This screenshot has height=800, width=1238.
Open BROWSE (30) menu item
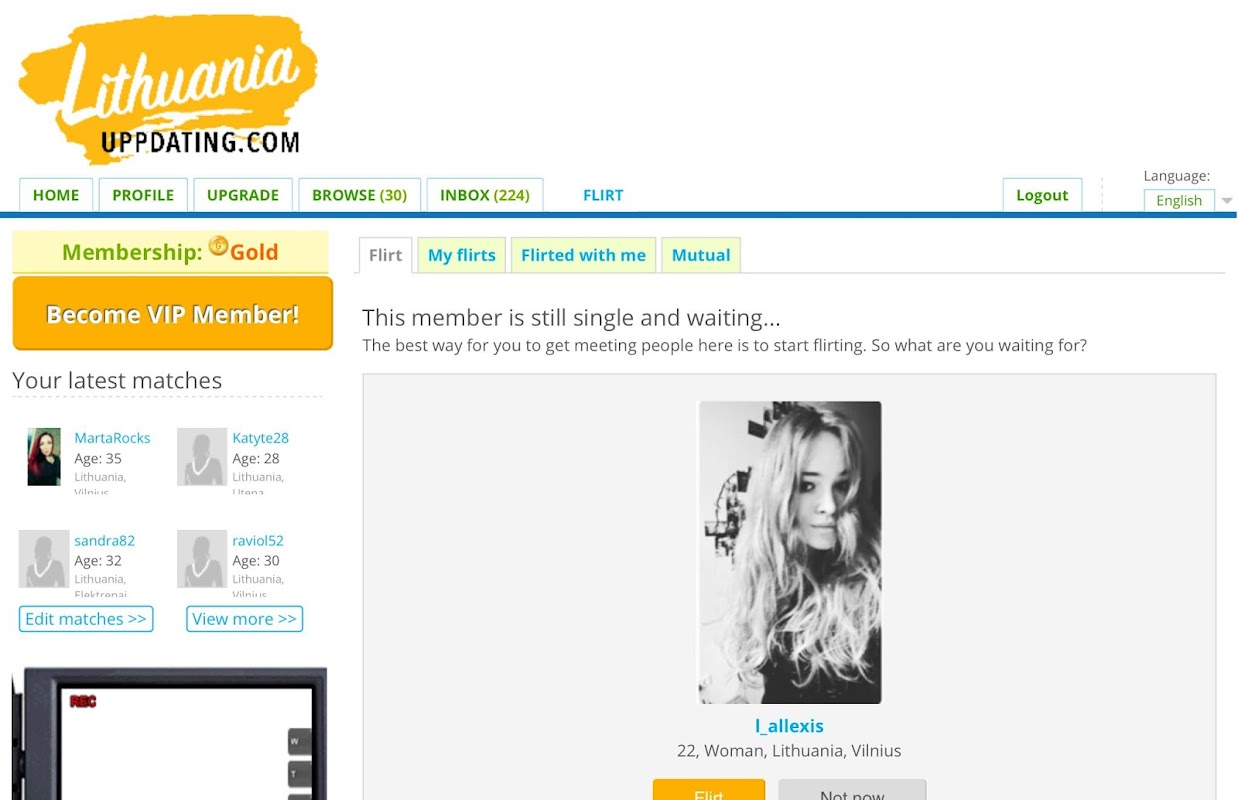tap(359, 195)
